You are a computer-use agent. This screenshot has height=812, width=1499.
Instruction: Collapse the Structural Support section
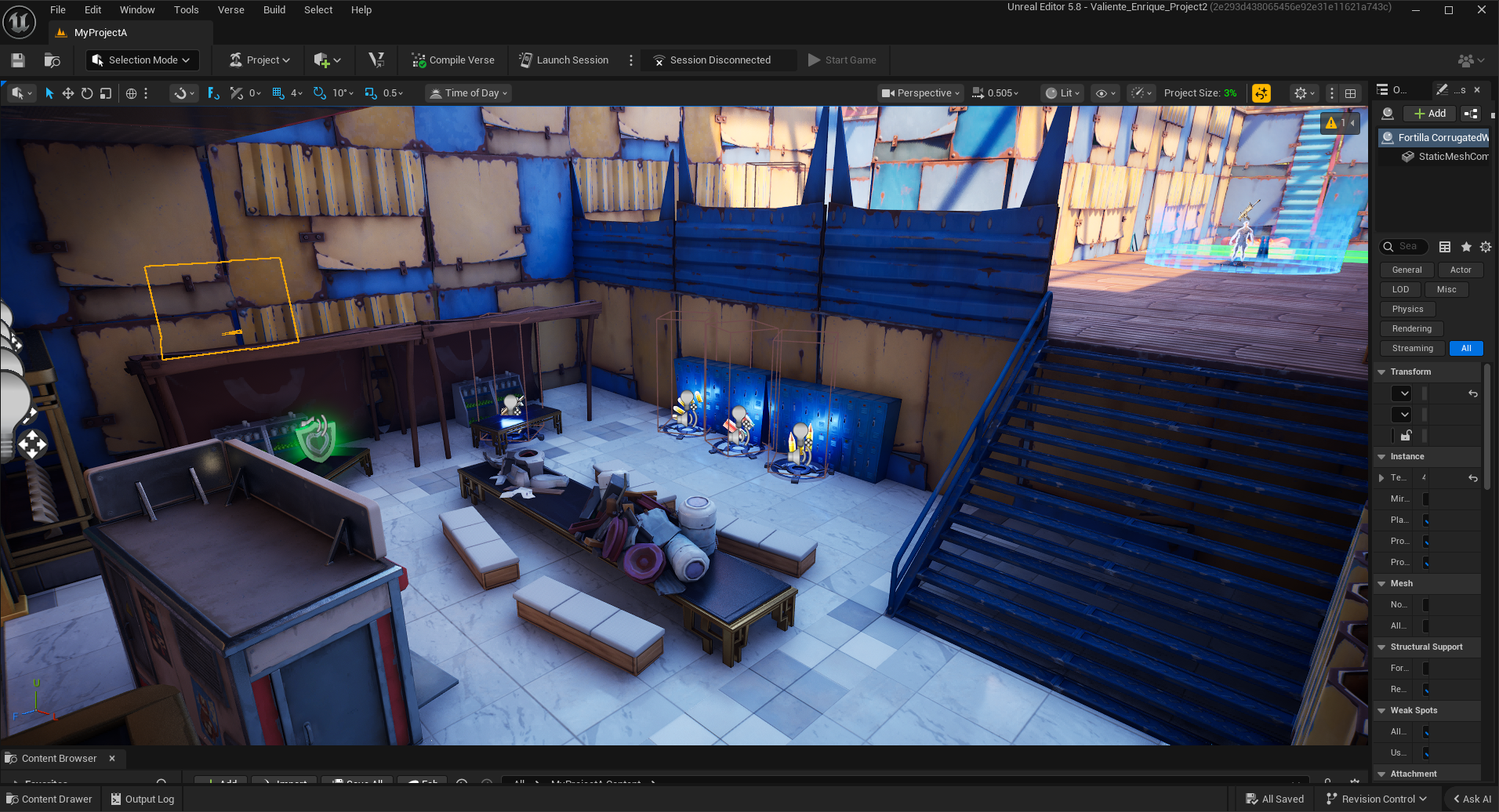1381,647
